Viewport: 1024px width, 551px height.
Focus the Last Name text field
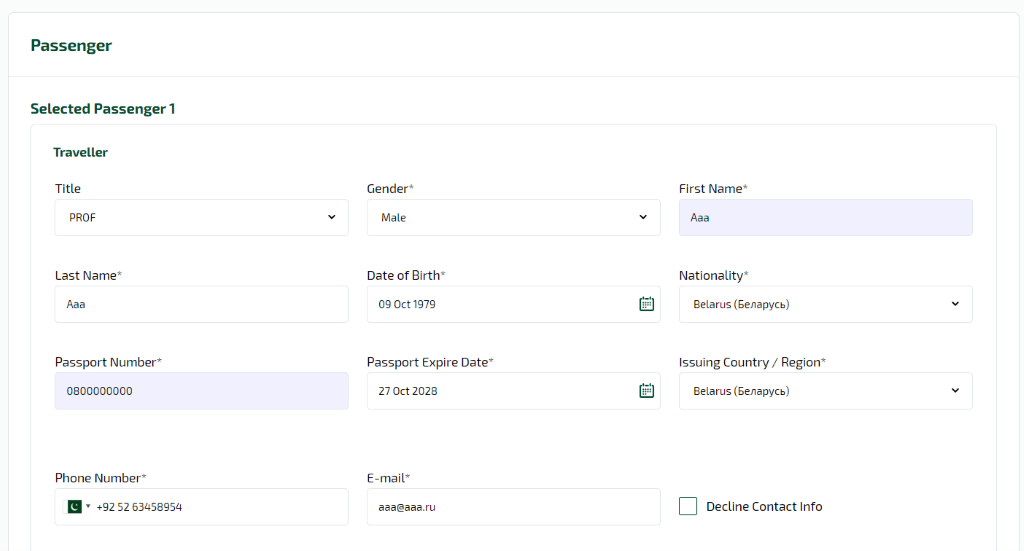201,304
